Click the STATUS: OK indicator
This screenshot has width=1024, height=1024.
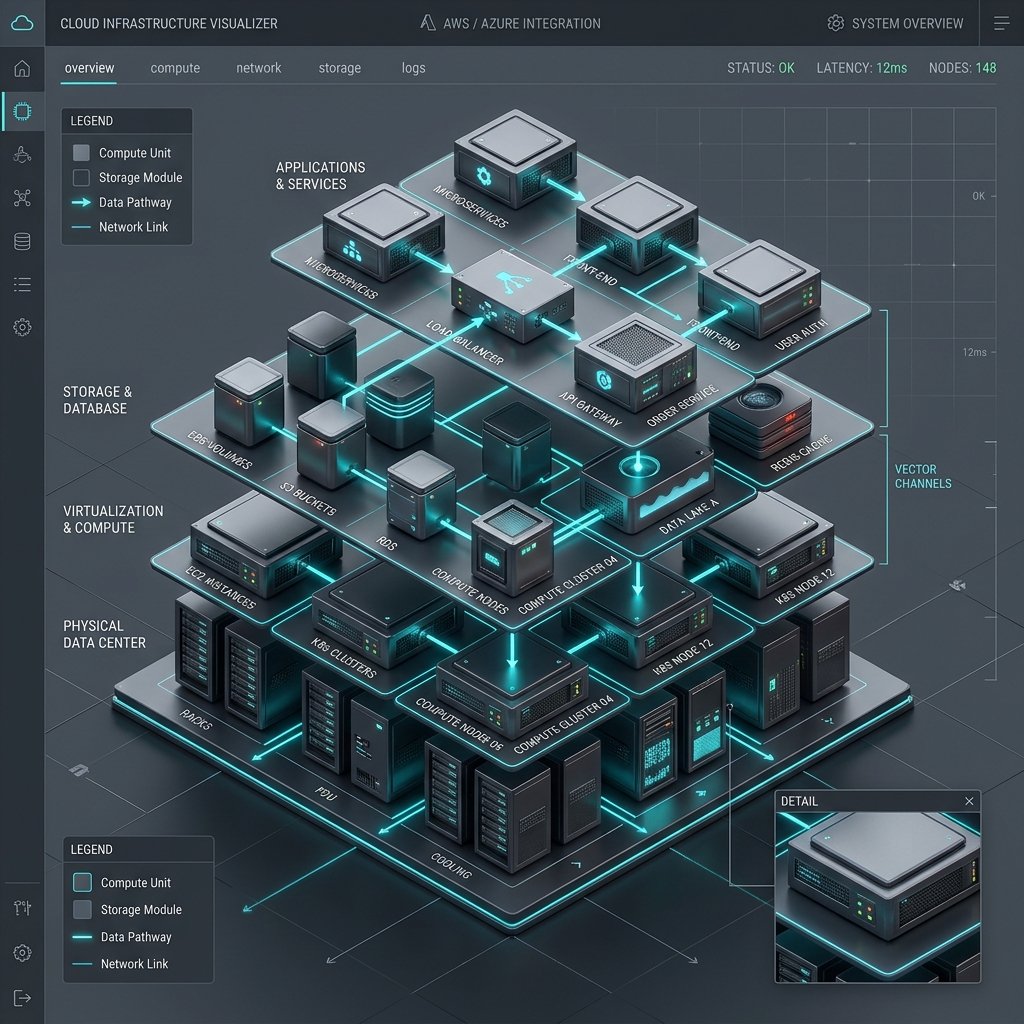point(761,68)
